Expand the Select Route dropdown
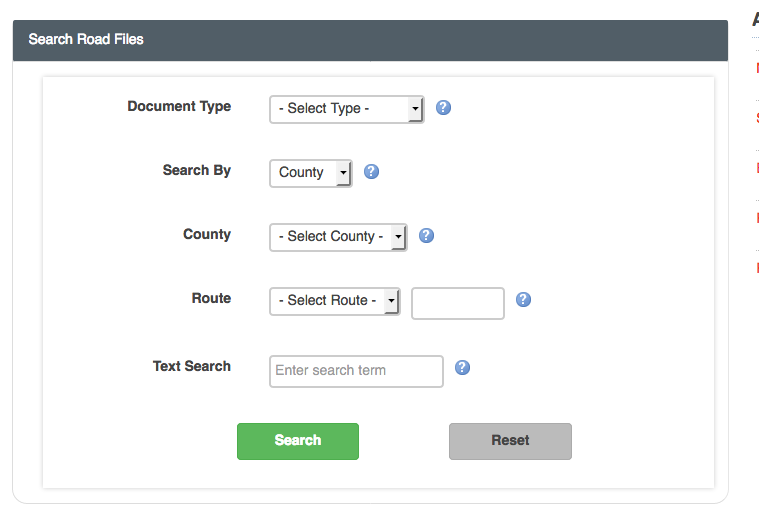Viewport: 759px width, 528px height. (x=334, y=301)
